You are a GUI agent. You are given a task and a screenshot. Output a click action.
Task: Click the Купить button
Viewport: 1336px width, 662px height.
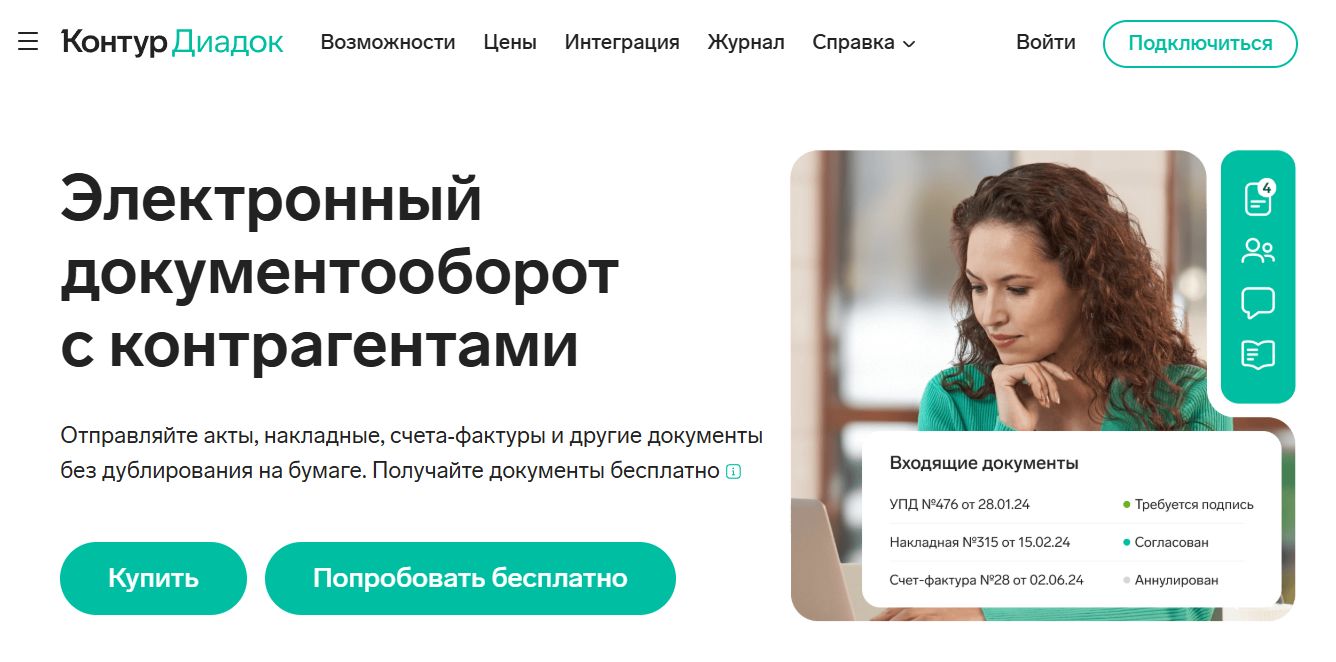pos(153,578)
